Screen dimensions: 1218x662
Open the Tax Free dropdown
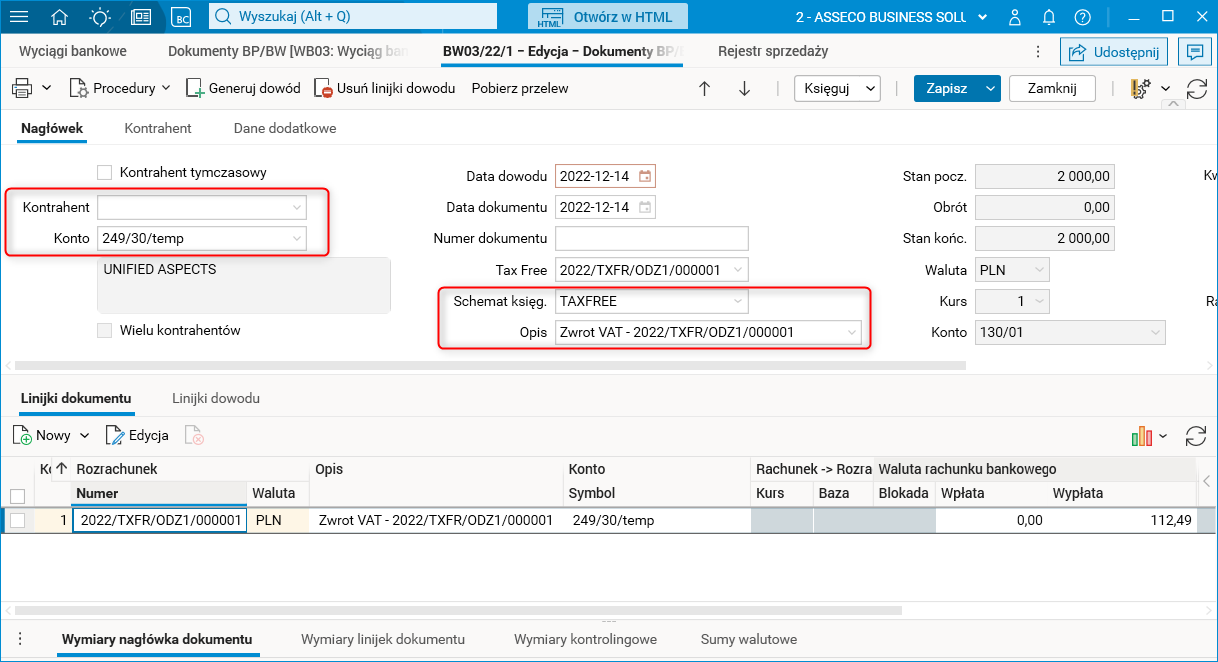click(738, 269)
